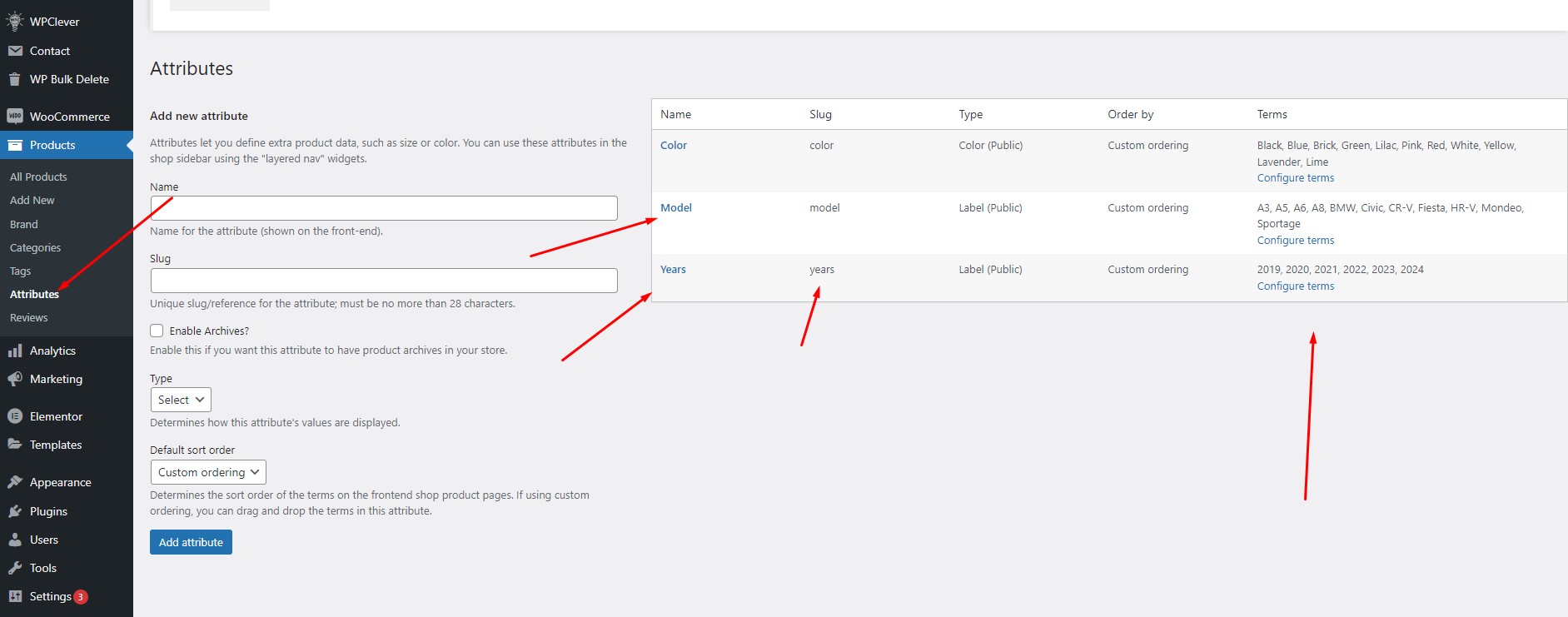
Task: Click the Type column header
Action: (970, 114)
